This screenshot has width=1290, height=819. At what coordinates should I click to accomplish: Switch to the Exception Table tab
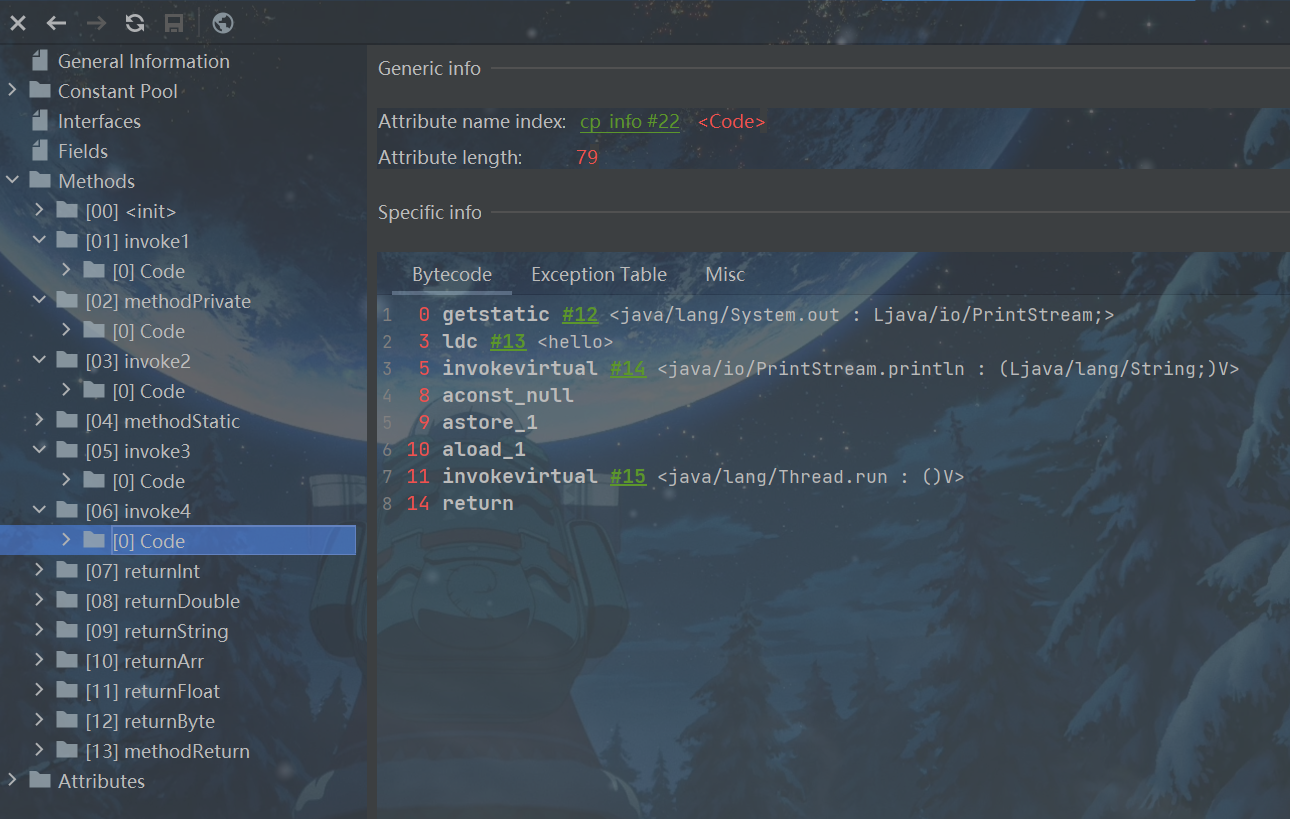coord(598,275)
